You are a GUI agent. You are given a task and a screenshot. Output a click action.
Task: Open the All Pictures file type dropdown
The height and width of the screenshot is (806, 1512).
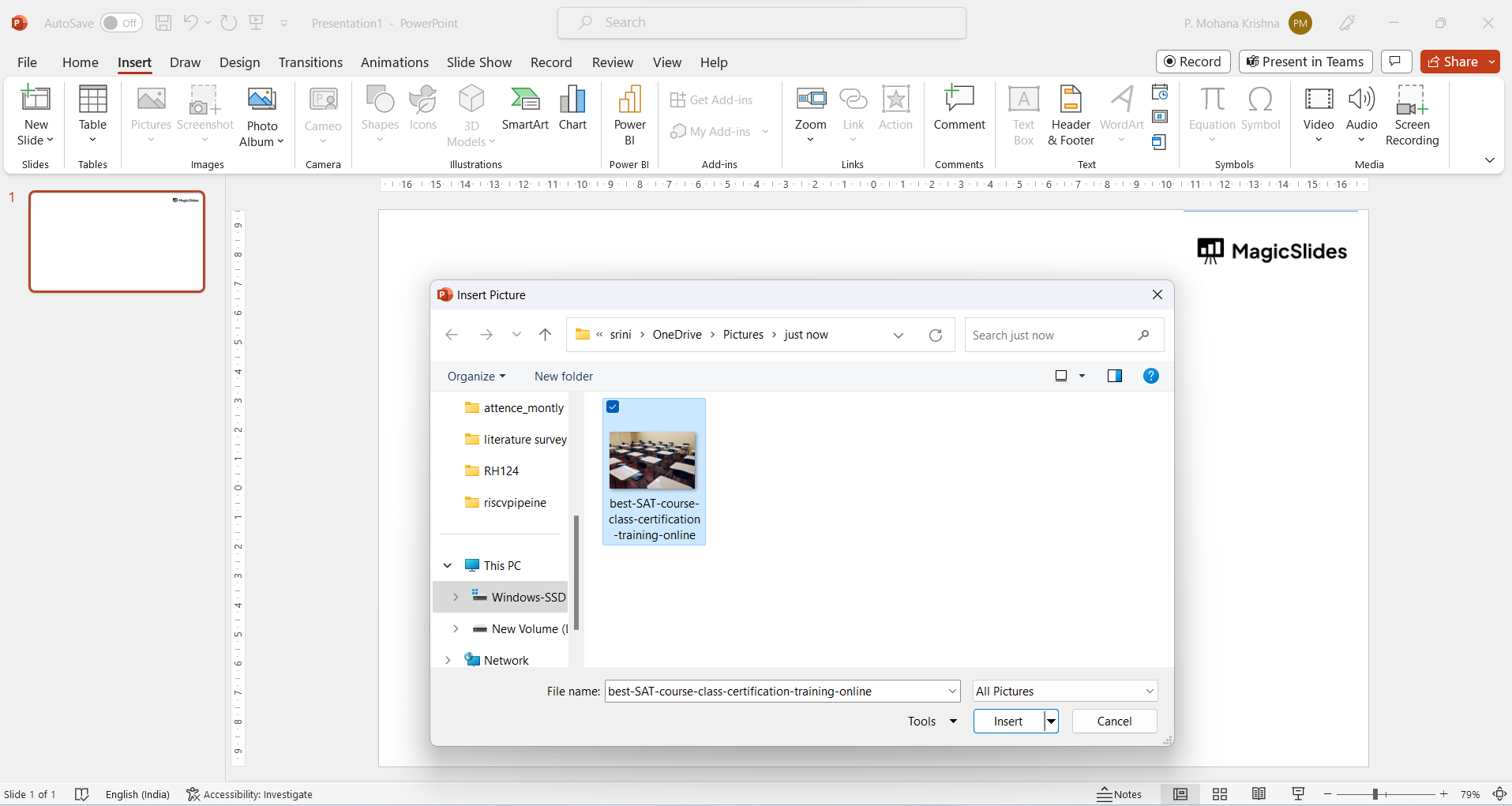[x=1064, y=691]
